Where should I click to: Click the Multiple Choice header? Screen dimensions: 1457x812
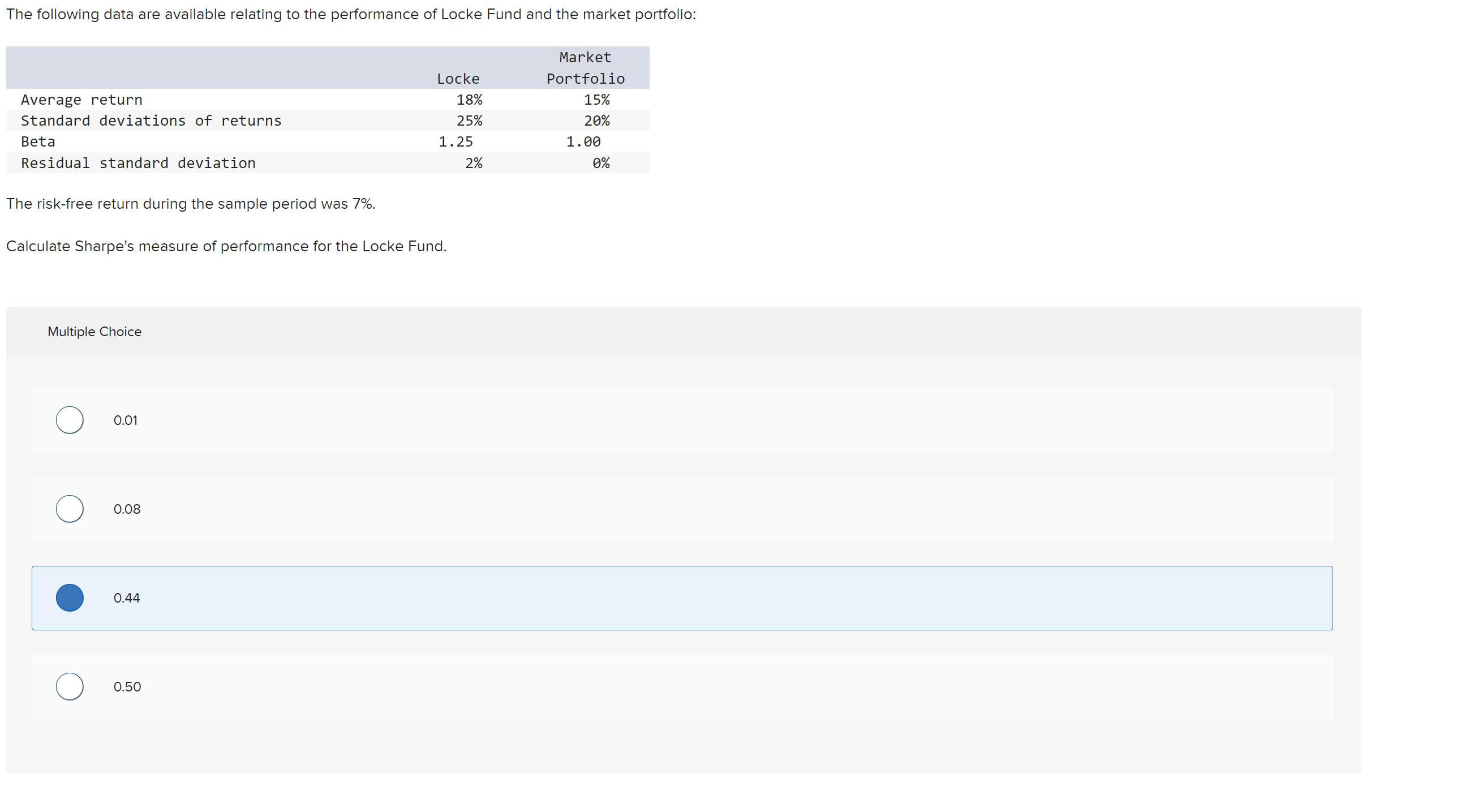pos(94,332)
